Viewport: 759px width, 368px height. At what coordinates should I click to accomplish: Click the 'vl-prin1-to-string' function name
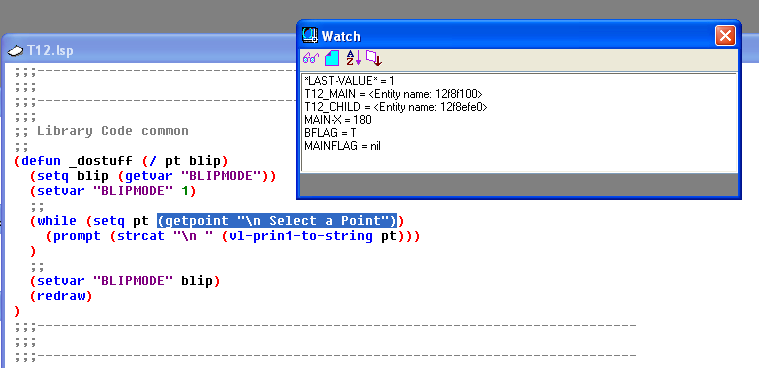click(301, 236)
